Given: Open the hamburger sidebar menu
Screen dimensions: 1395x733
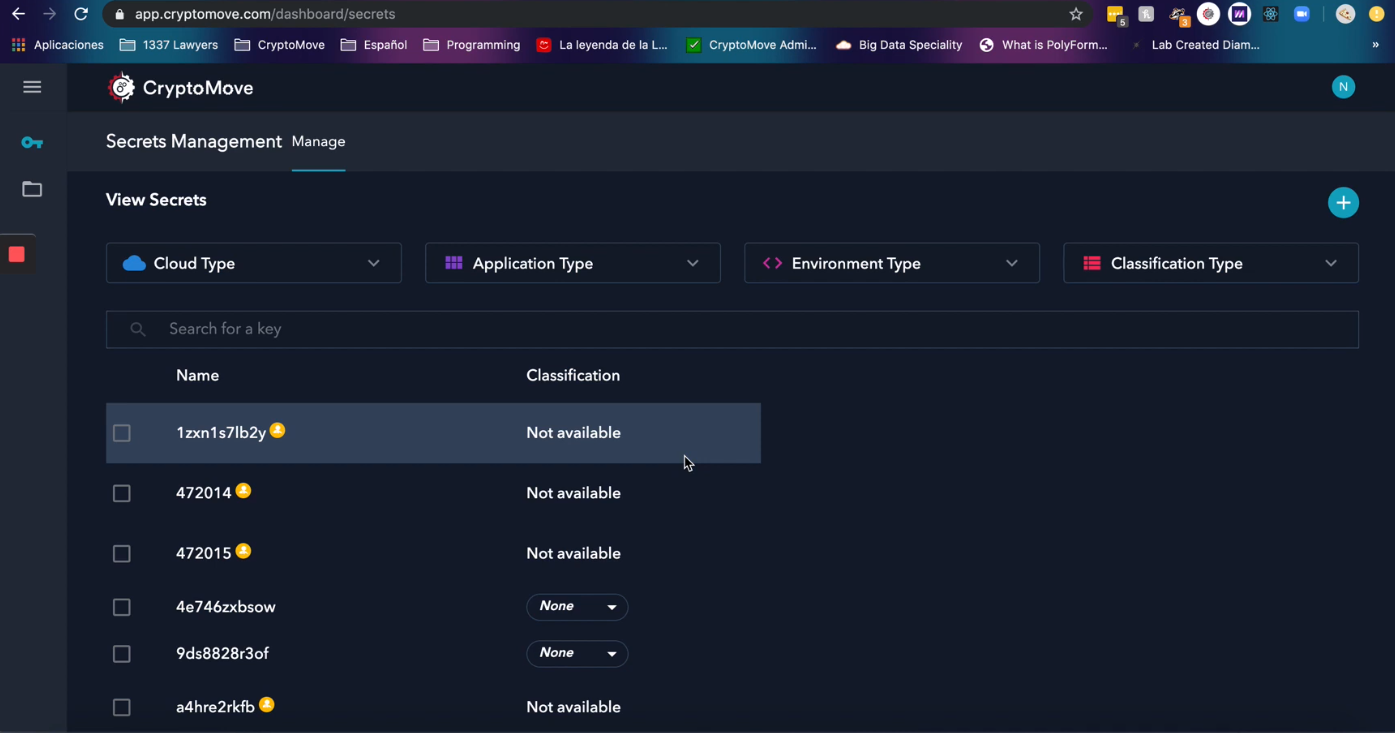Looking at the screenshot, I should 32,87.
